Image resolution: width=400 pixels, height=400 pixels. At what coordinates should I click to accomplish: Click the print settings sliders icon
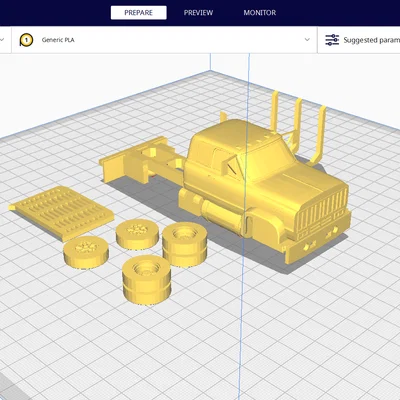[x=332, y=40]
